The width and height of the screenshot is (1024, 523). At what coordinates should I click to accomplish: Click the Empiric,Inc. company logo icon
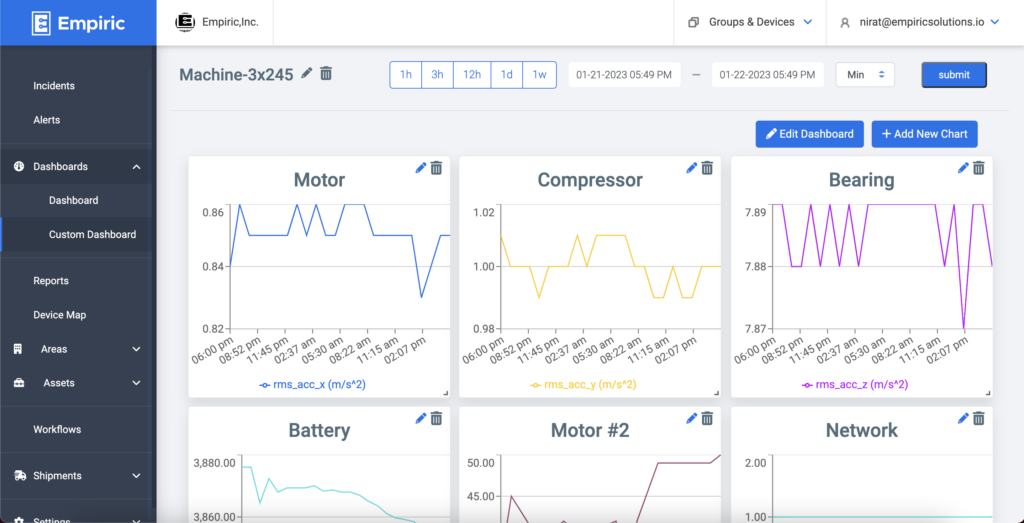click(185, 22)
